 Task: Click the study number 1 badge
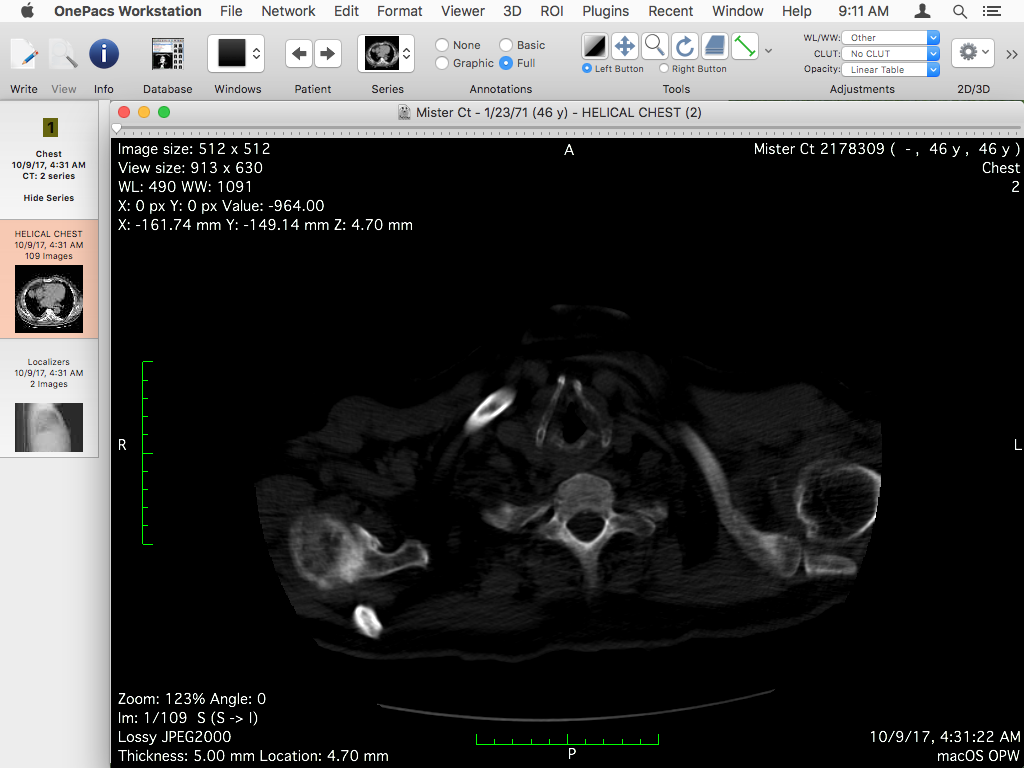(x=50, y=127)
